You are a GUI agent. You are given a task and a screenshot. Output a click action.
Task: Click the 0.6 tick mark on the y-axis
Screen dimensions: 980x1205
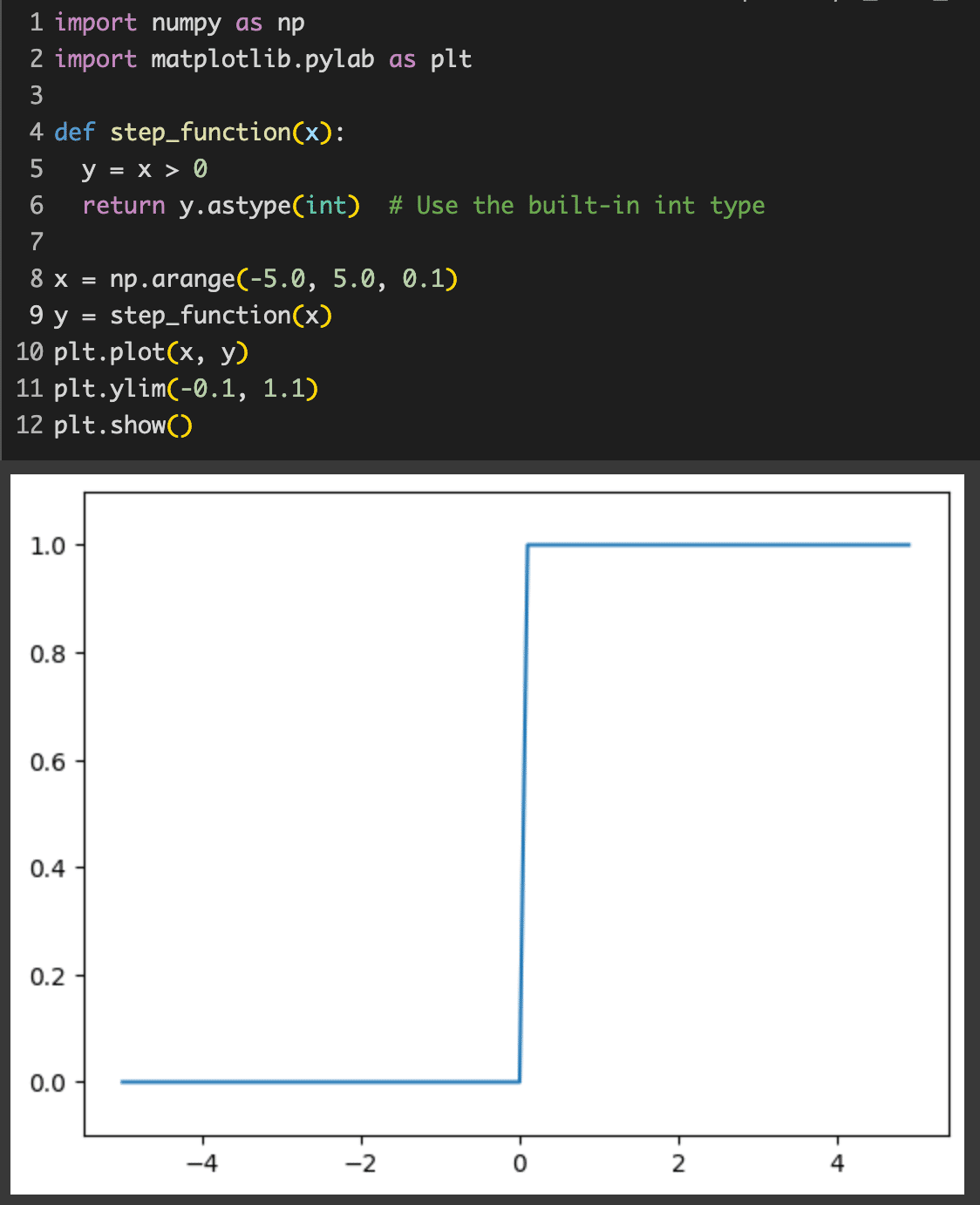78,760
